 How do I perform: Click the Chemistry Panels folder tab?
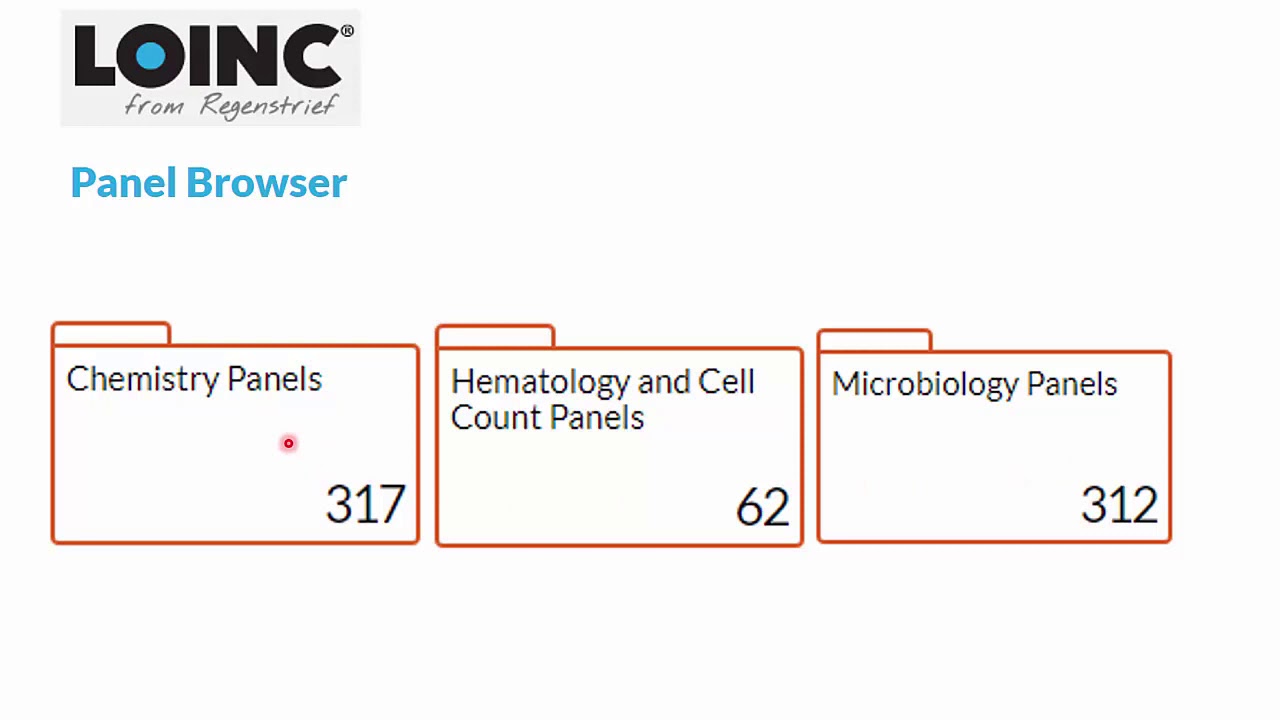tap(111, 333)
